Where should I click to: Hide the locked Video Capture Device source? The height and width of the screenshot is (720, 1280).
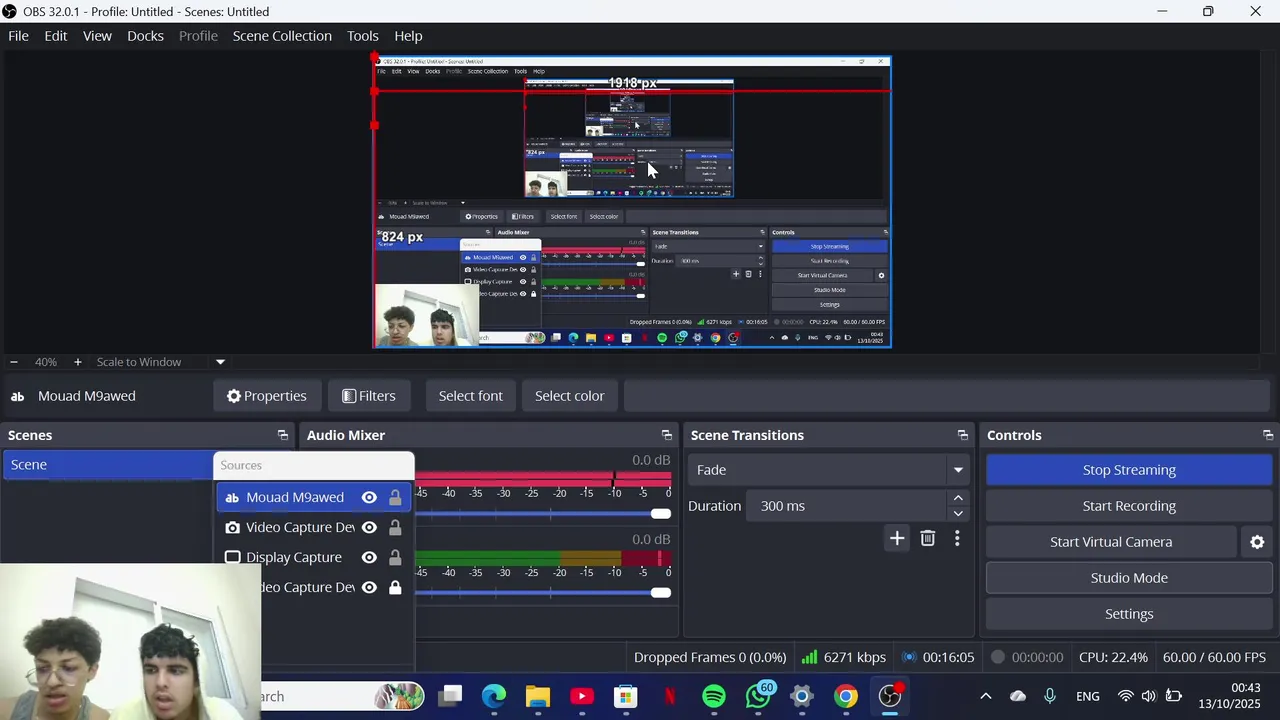369,588
